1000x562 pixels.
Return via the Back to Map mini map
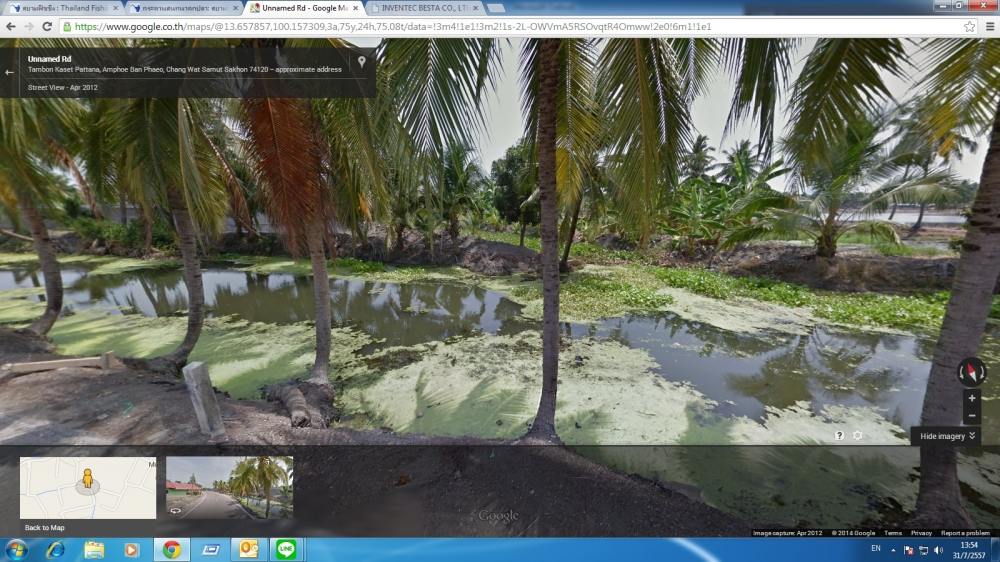(88, 488)
